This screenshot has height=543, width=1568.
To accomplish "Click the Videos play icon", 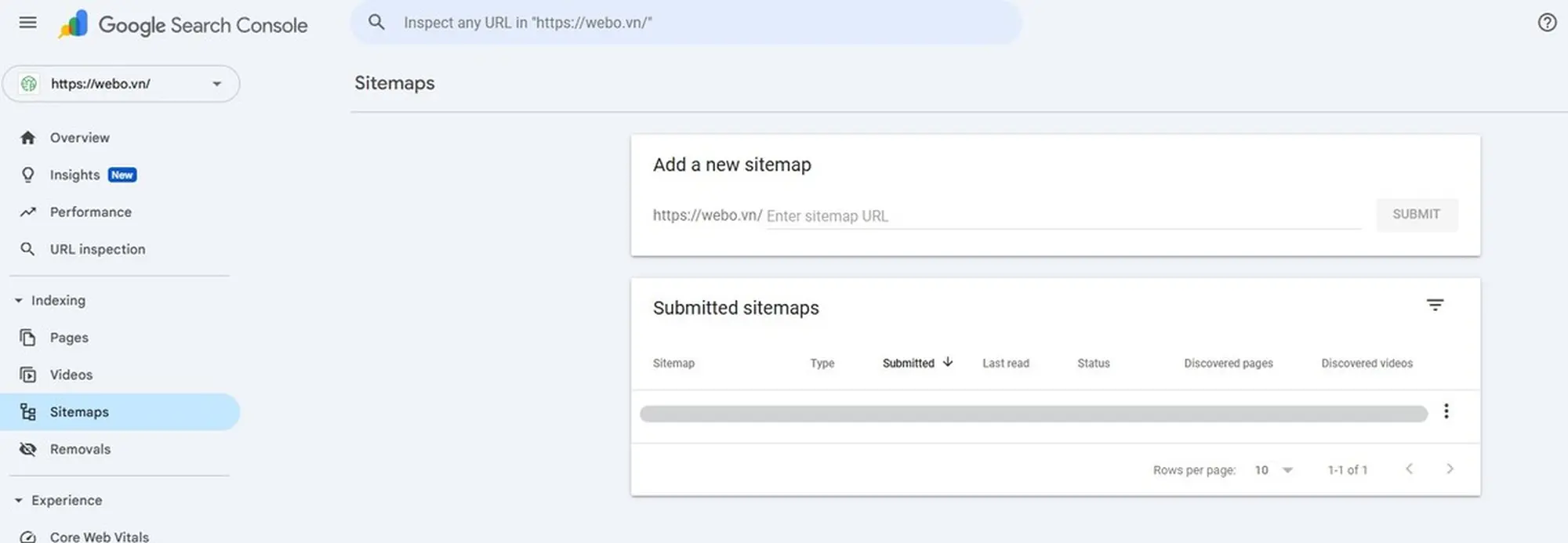I will click(28, 375).
